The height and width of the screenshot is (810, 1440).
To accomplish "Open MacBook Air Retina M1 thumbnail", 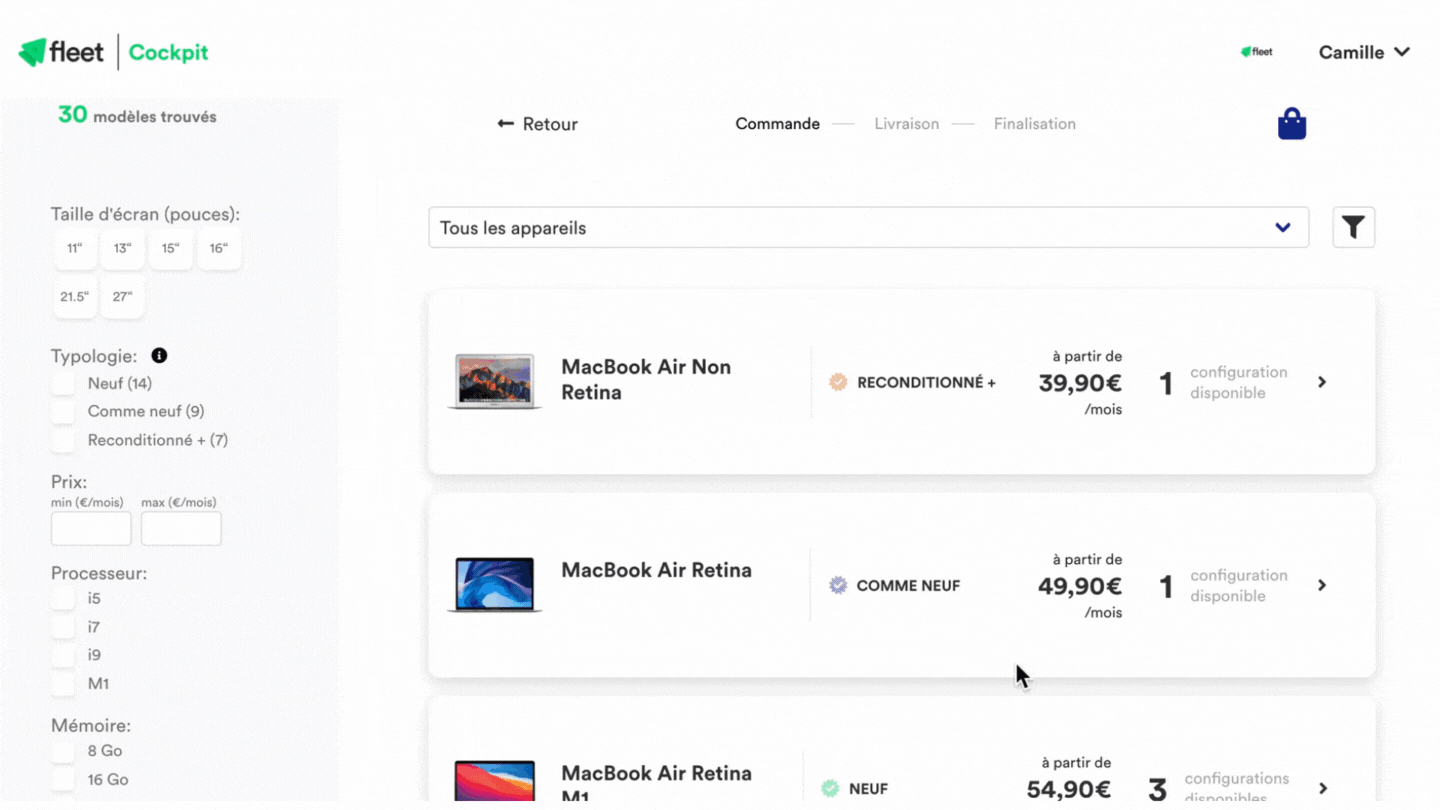I will 494,781.
